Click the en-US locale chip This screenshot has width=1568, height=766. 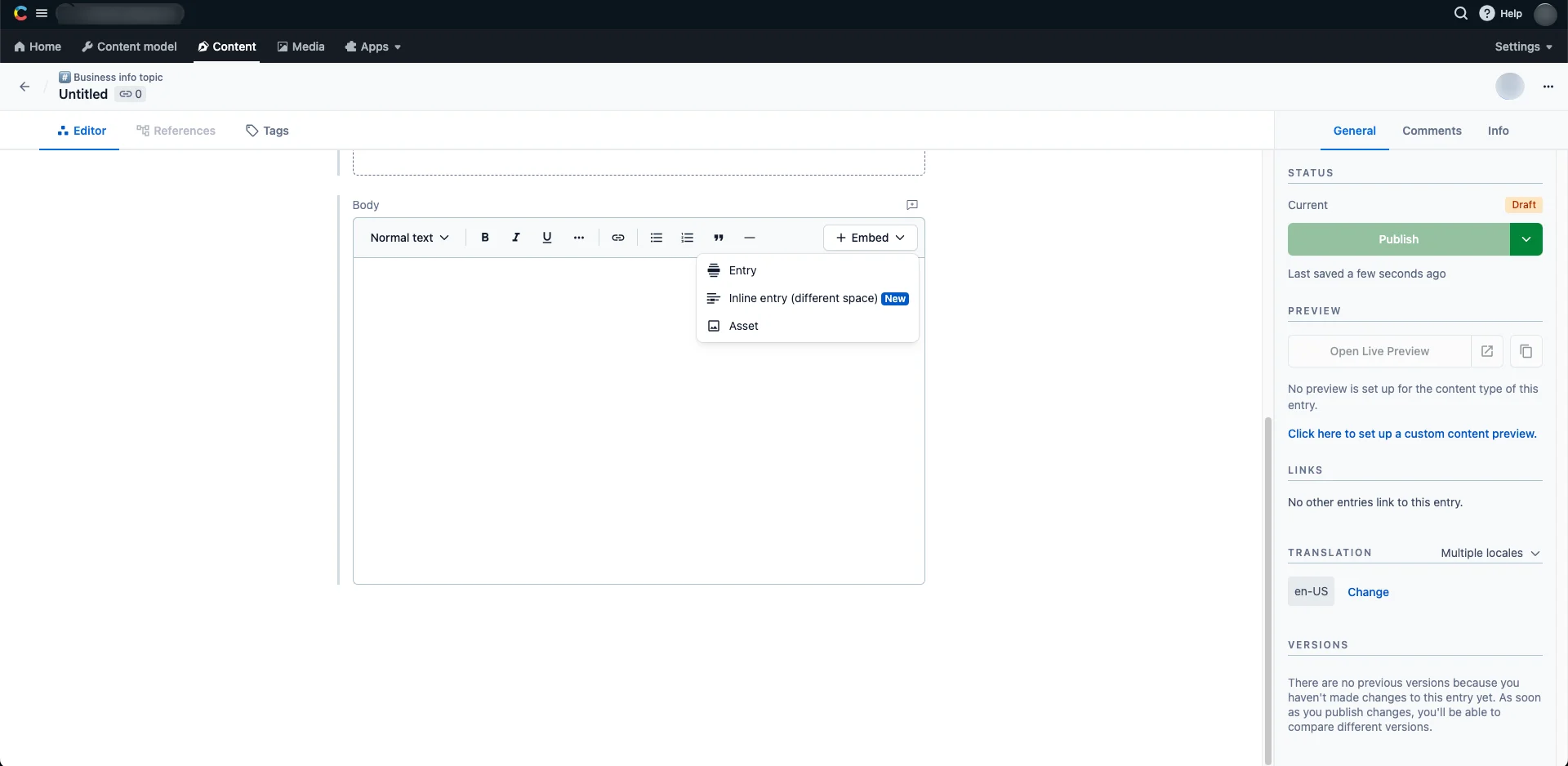pyautogui.click(x=1311, y=591)
